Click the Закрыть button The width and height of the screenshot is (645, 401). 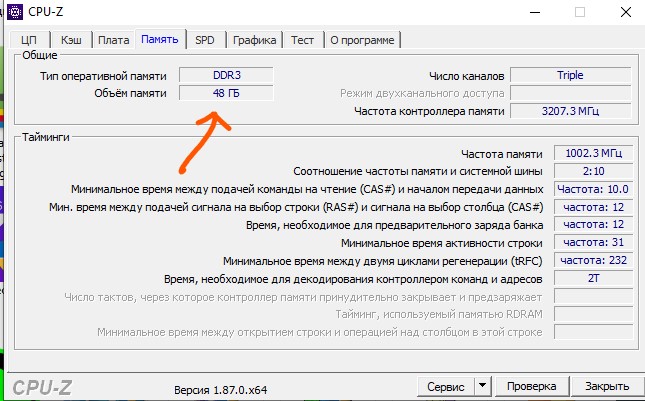click(607, 387)
